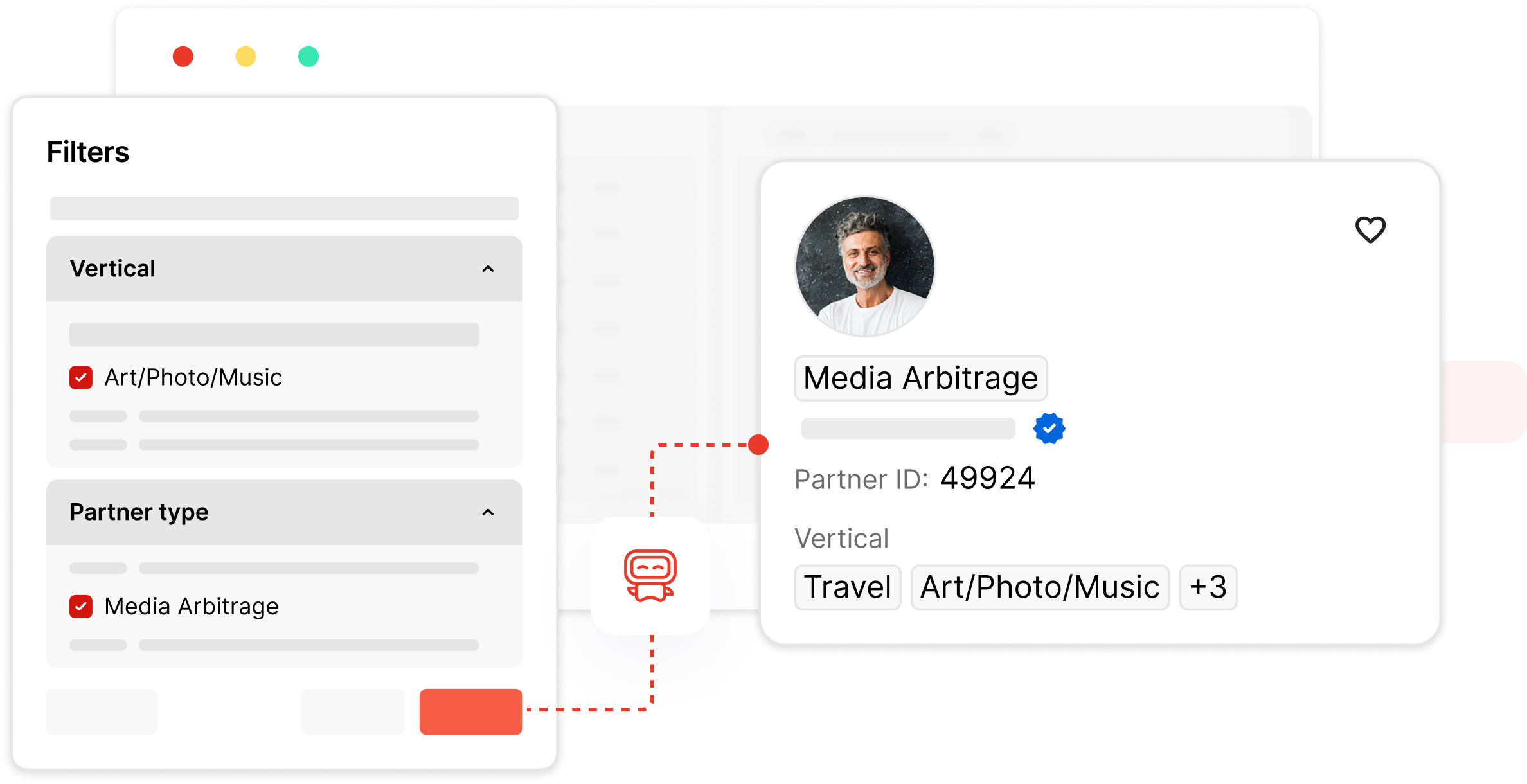Show the +3 additional verticals
Screen dimensions: 1527x784
(x=1208, y=587)
